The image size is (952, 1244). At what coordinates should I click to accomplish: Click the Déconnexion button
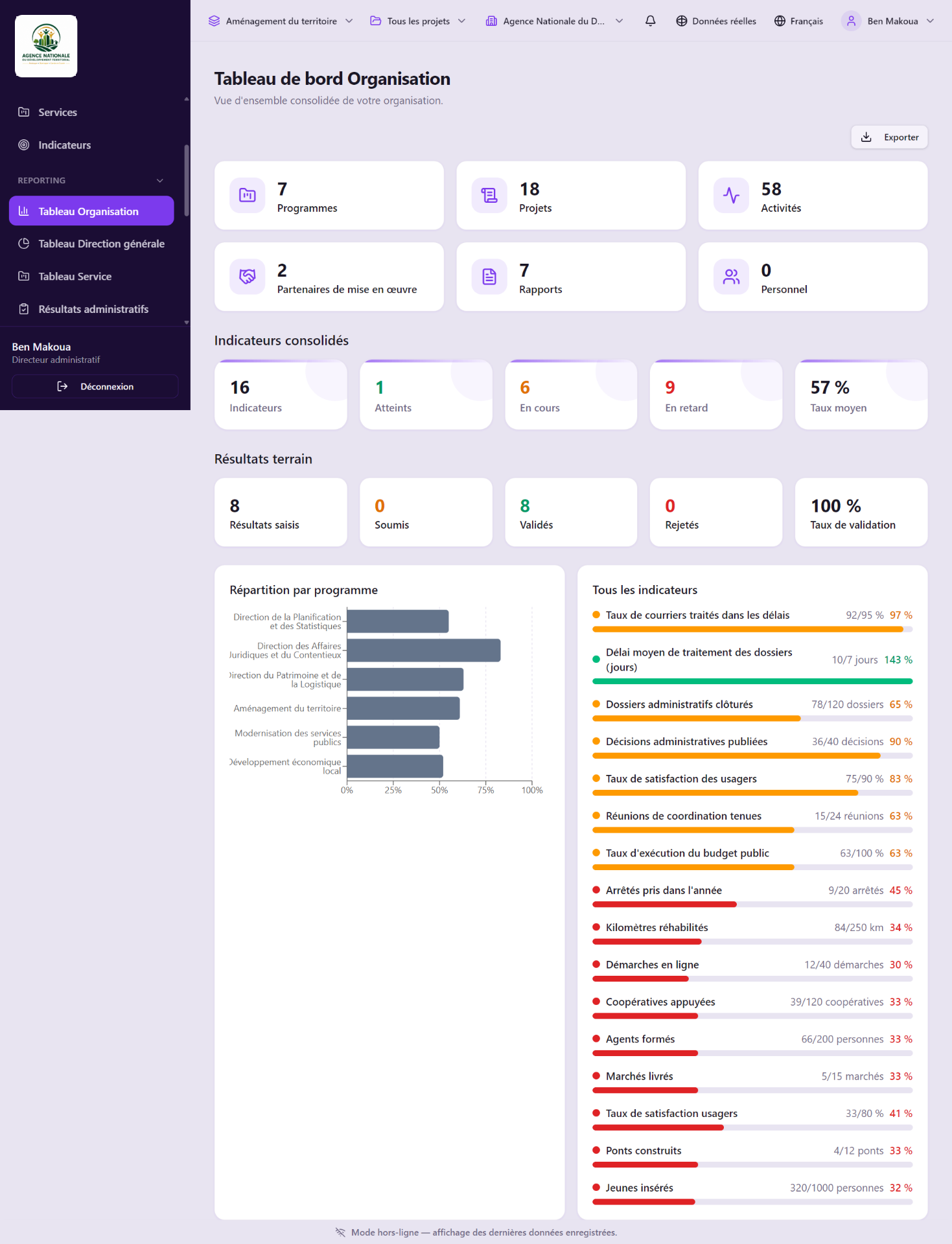(95, 386)
